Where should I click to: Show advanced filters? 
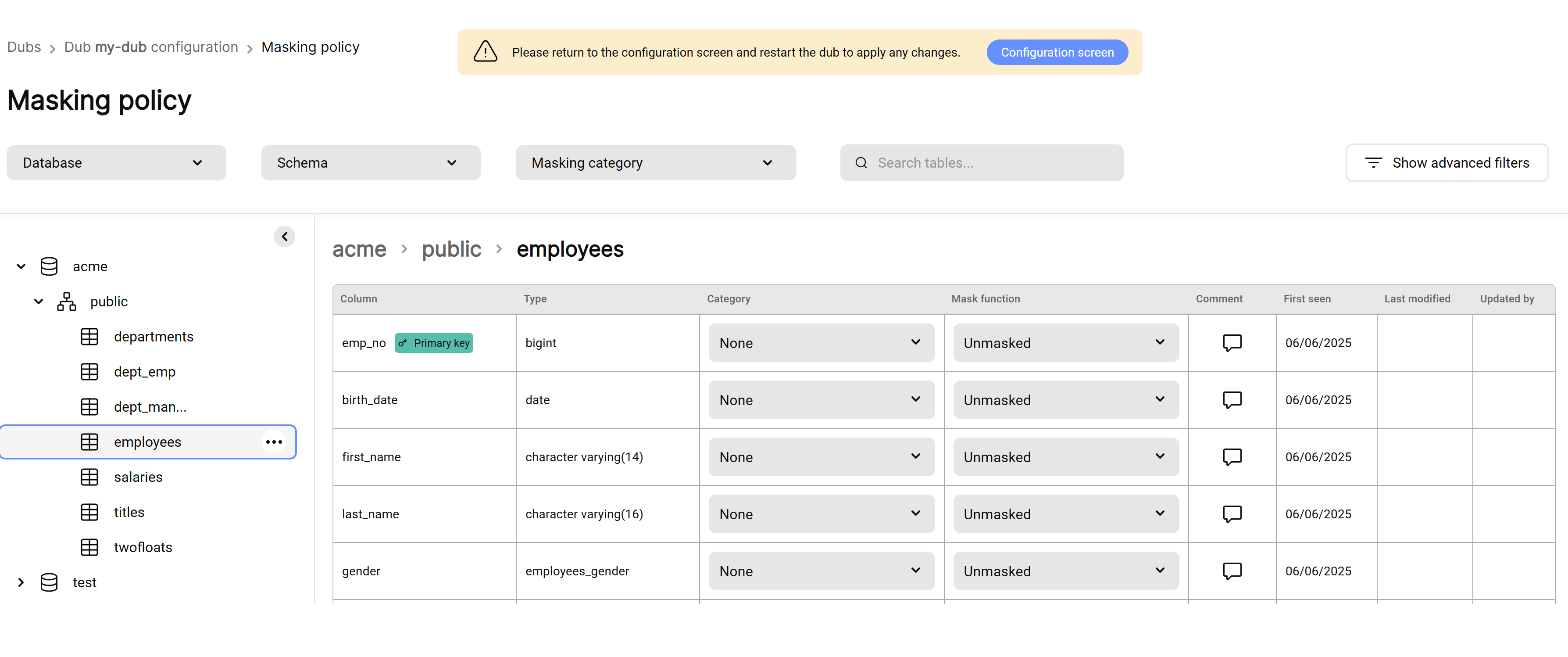[x=1446, y=163]
